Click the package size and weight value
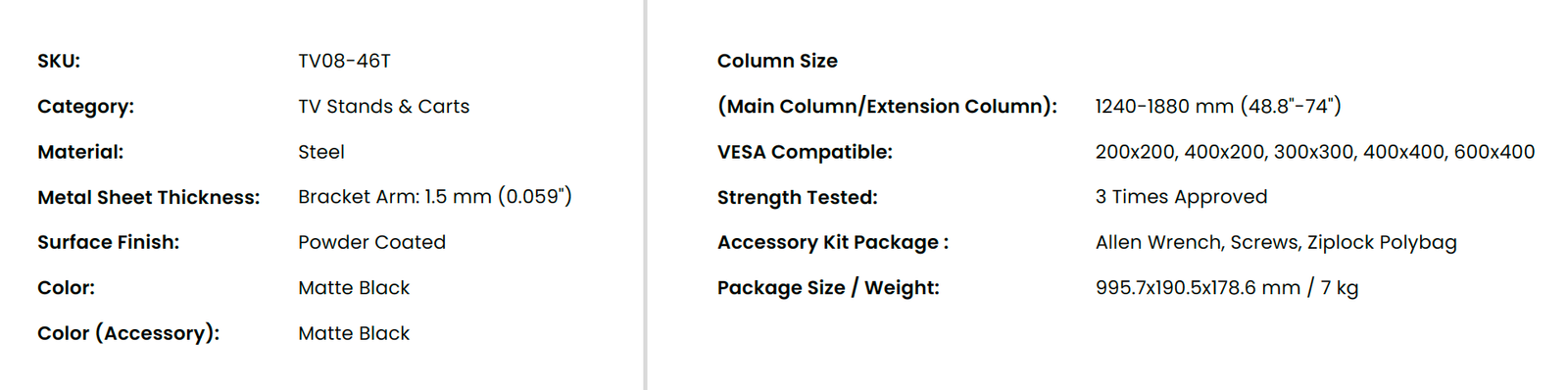Image resolution: width=1568 pixels, height=390 pixels. [1227, 288]
